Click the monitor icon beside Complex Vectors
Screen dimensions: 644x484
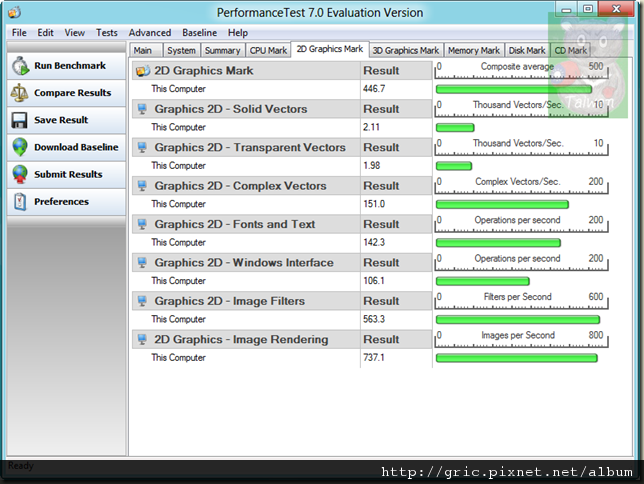(142, 186)
